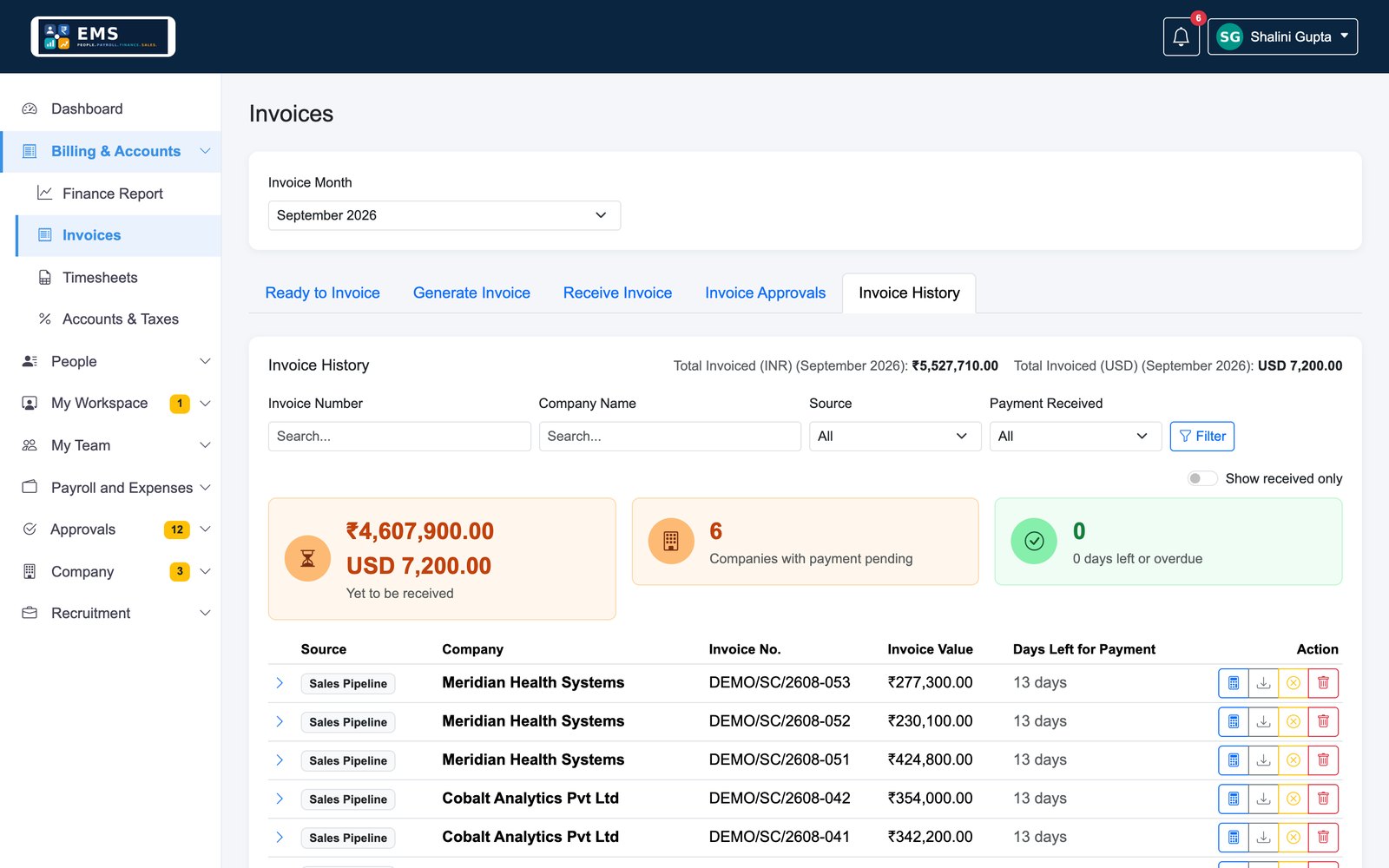Open Shalini Gupta user menu
This screenshot has height=868, width=1389.
pyautogui.click(x=1282, y=36)
